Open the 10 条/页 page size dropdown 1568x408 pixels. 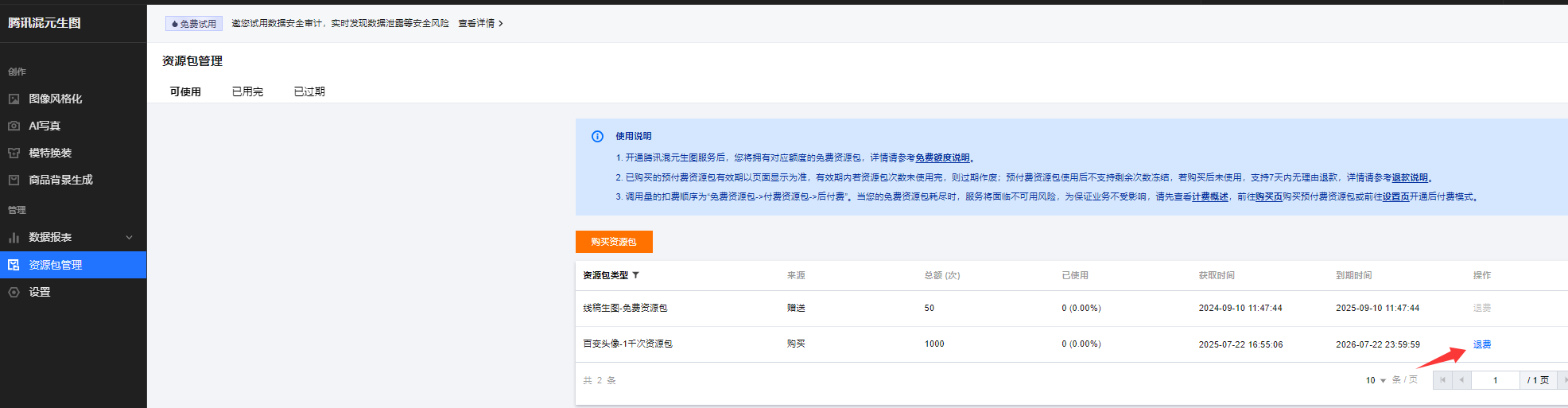(x=1376, y=380)
